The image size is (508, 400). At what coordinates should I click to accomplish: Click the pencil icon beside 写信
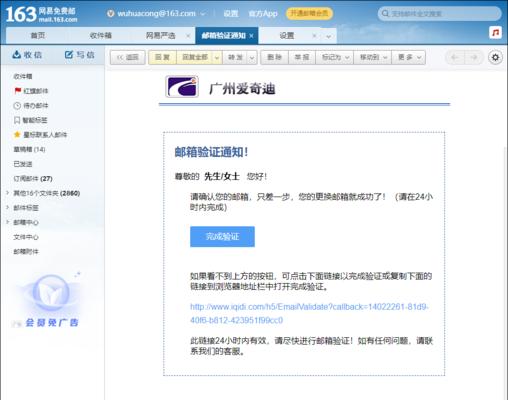(x=69, y=54)
